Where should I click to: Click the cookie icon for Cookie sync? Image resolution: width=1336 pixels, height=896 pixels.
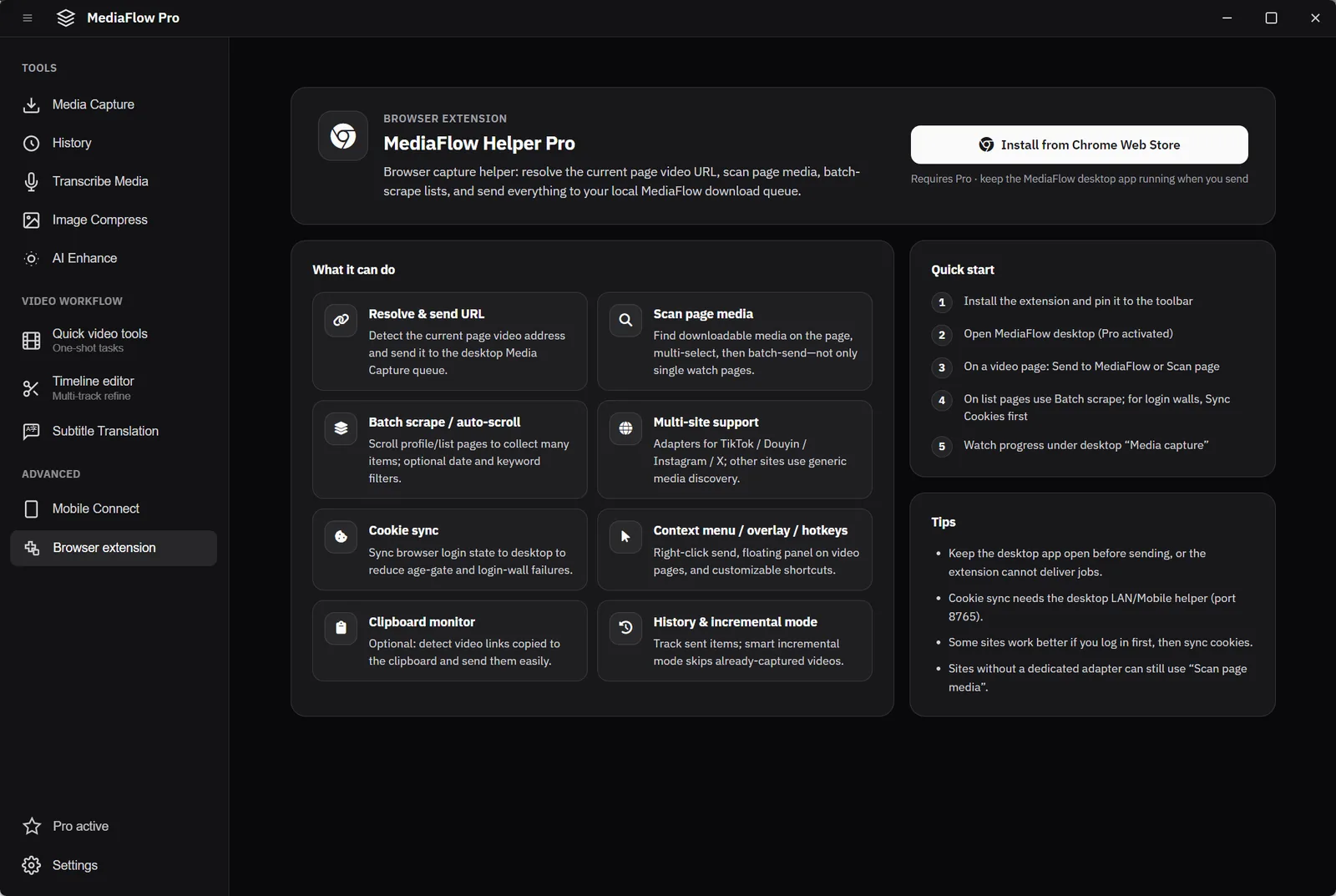click(x=341, y=537)
